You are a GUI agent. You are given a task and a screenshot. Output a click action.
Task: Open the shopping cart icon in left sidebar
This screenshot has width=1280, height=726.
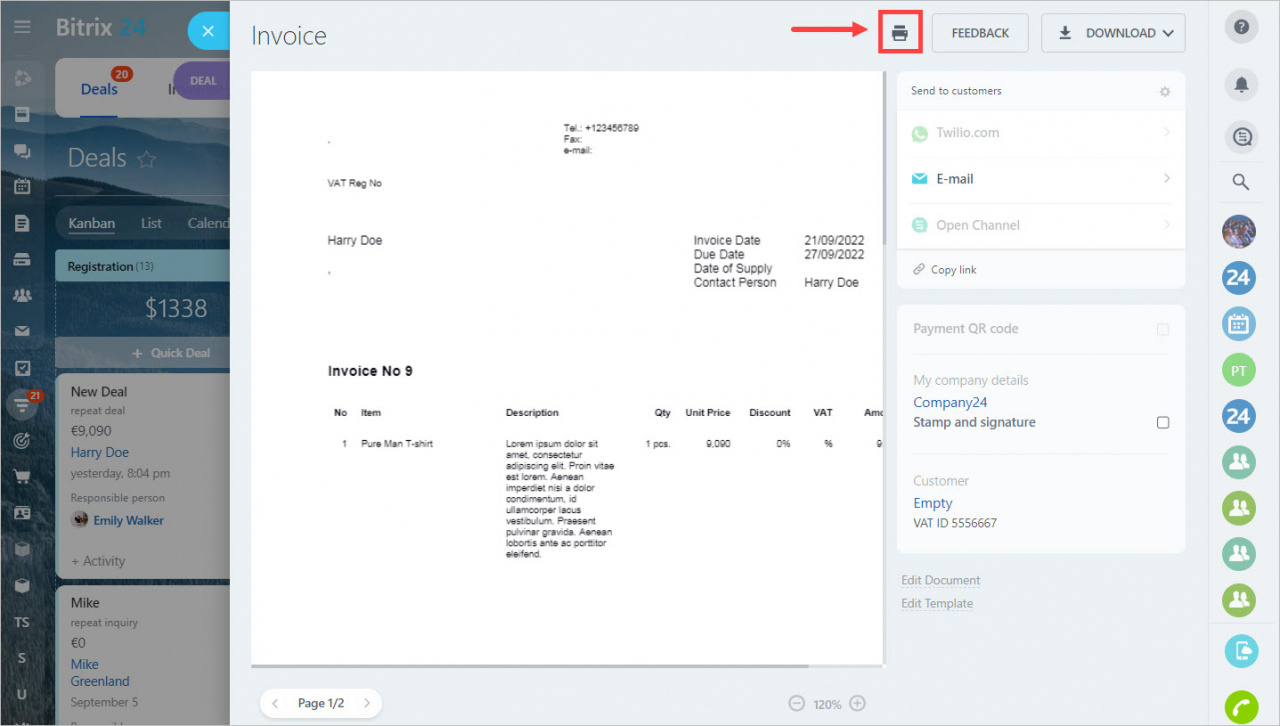click(x=22, y=476)
